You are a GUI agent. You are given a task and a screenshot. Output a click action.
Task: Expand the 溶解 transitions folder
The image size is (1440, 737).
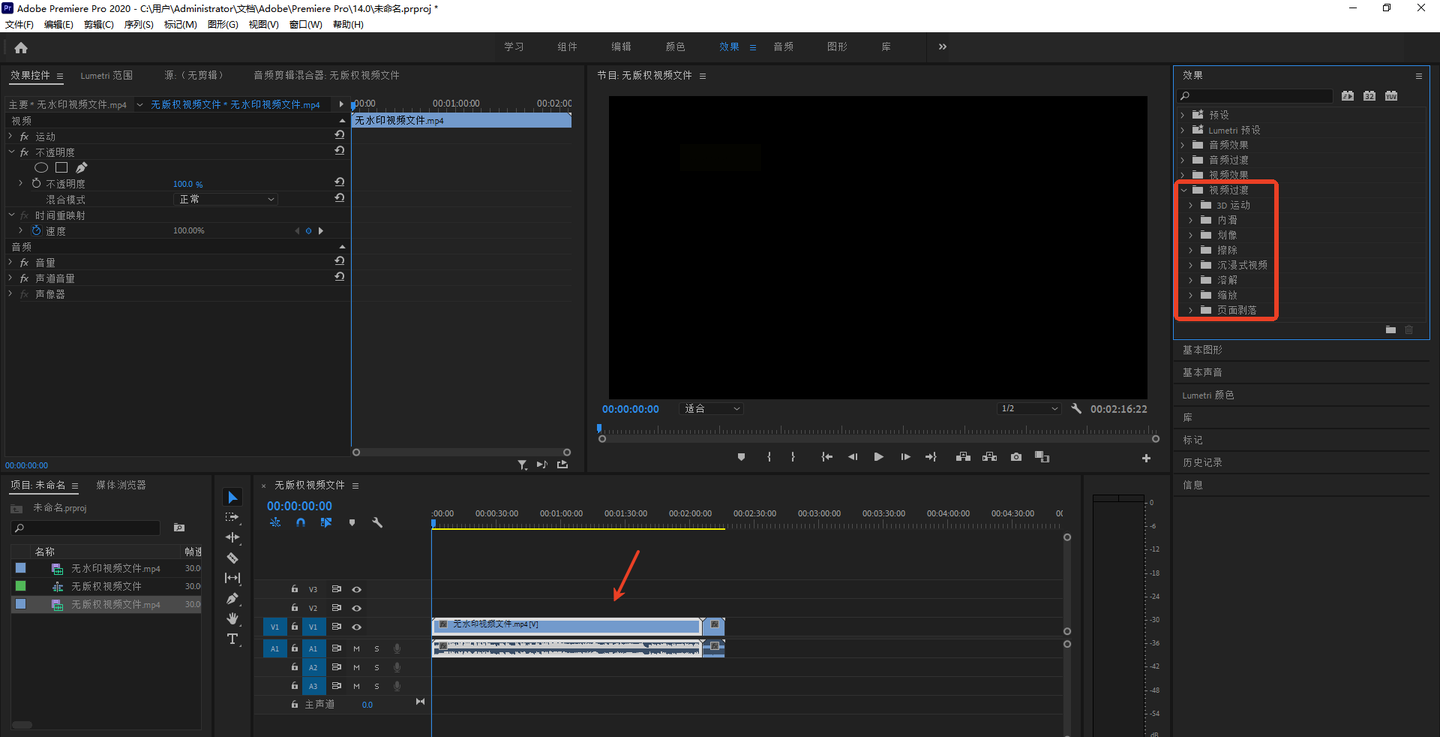point(1191,280)
